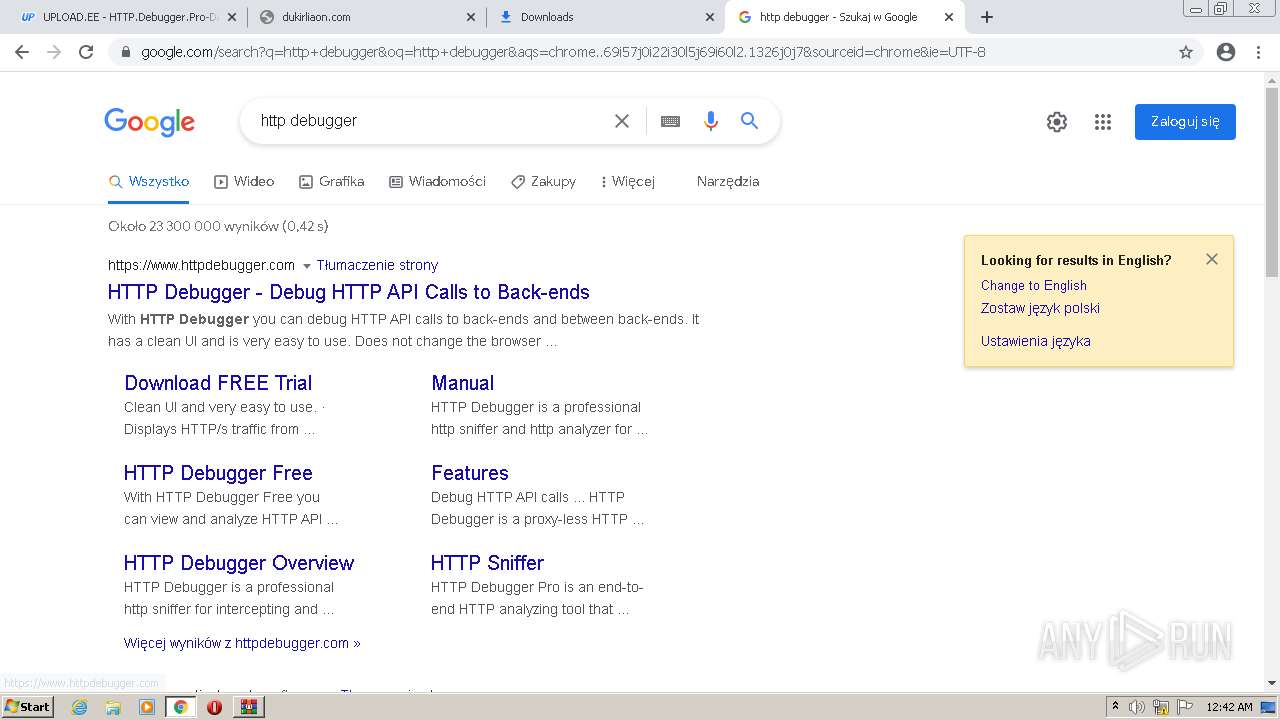Click the volume icon in system tray
The width and height of the screenshot is (1280, 720).
[1137, 707]
